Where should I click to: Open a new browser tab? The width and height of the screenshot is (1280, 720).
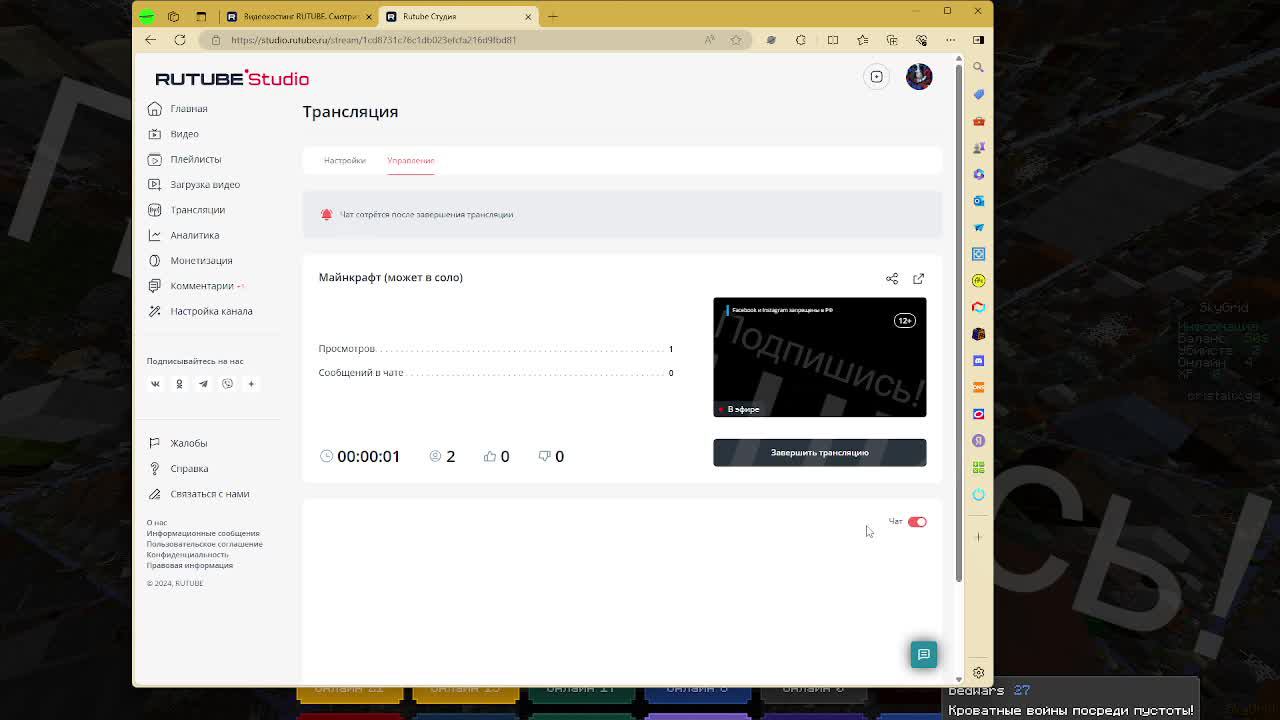tap(553, 16)
